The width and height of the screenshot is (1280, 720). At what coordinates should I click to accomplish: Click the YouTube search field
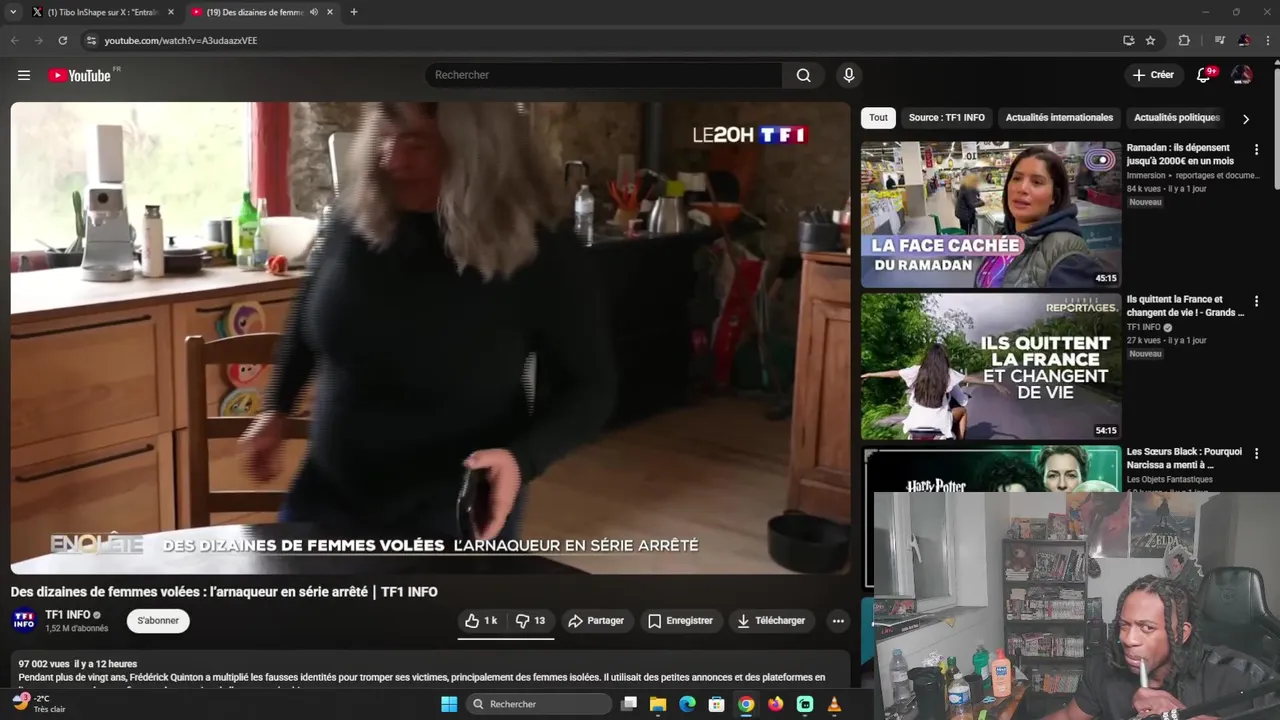pyautogui.click(x=603, y=75)
